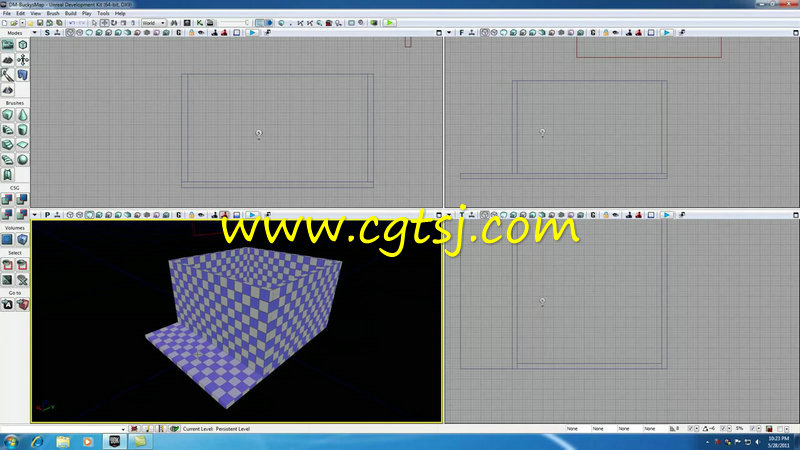Click CSG Intersect button

[8, 214]
